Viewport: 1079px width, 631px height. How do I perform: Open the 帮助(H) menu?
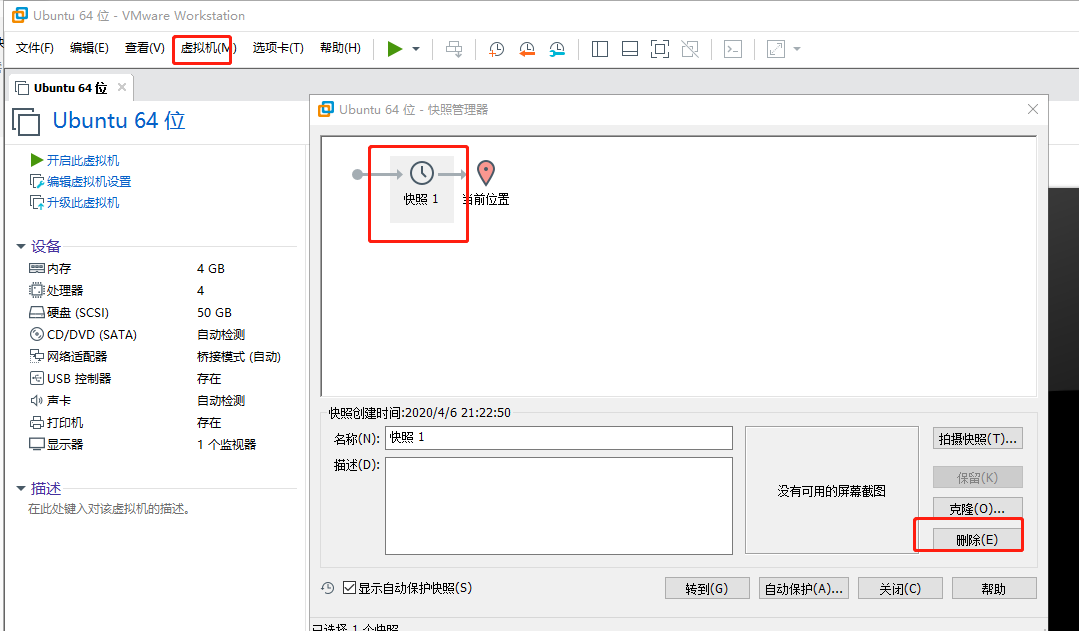340,47
